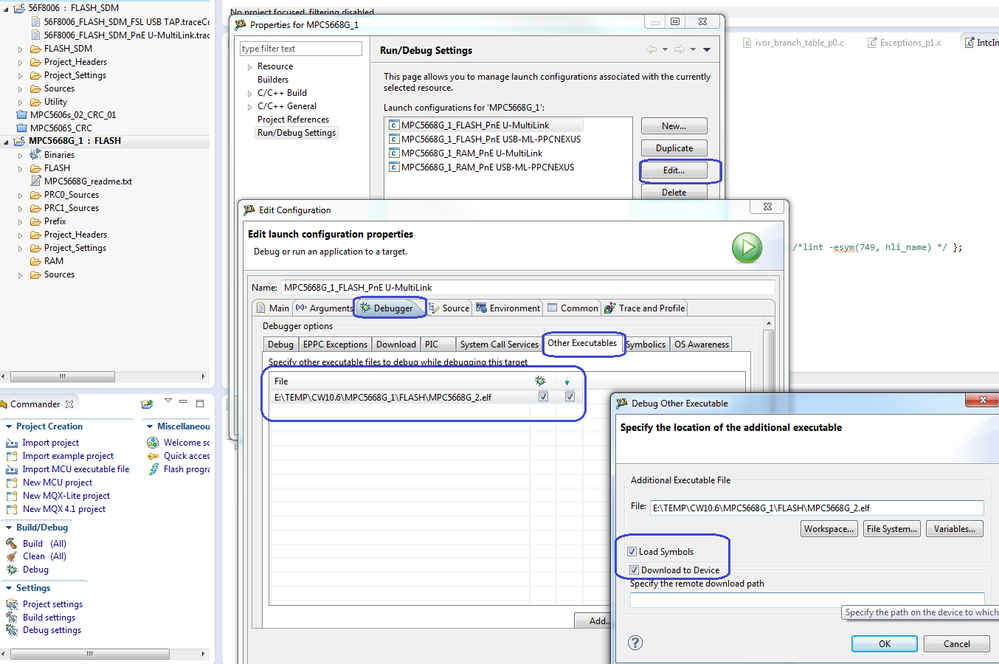Screen dimensions: 999x664
Task: Expand Resource in the Properties tree
Action: (252, 66)
